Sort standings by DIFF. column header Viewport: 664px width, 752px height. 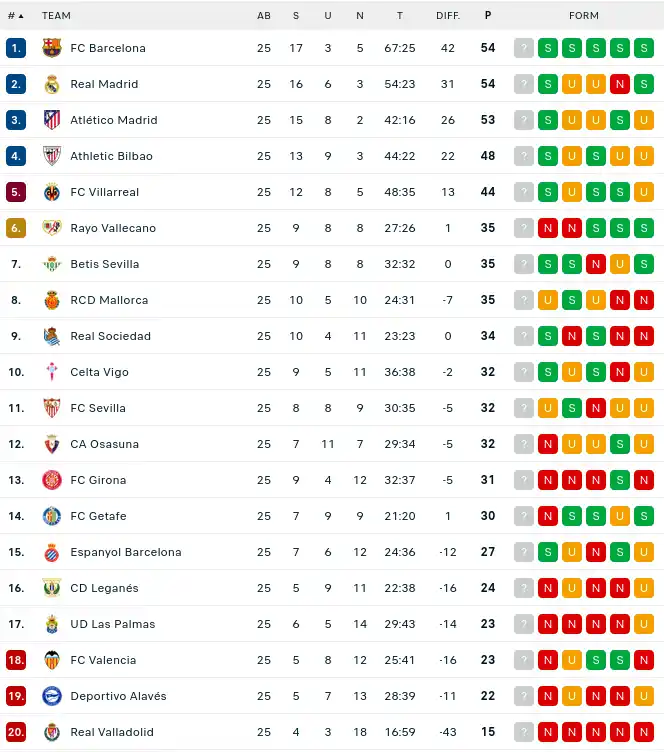coord(447,16)
